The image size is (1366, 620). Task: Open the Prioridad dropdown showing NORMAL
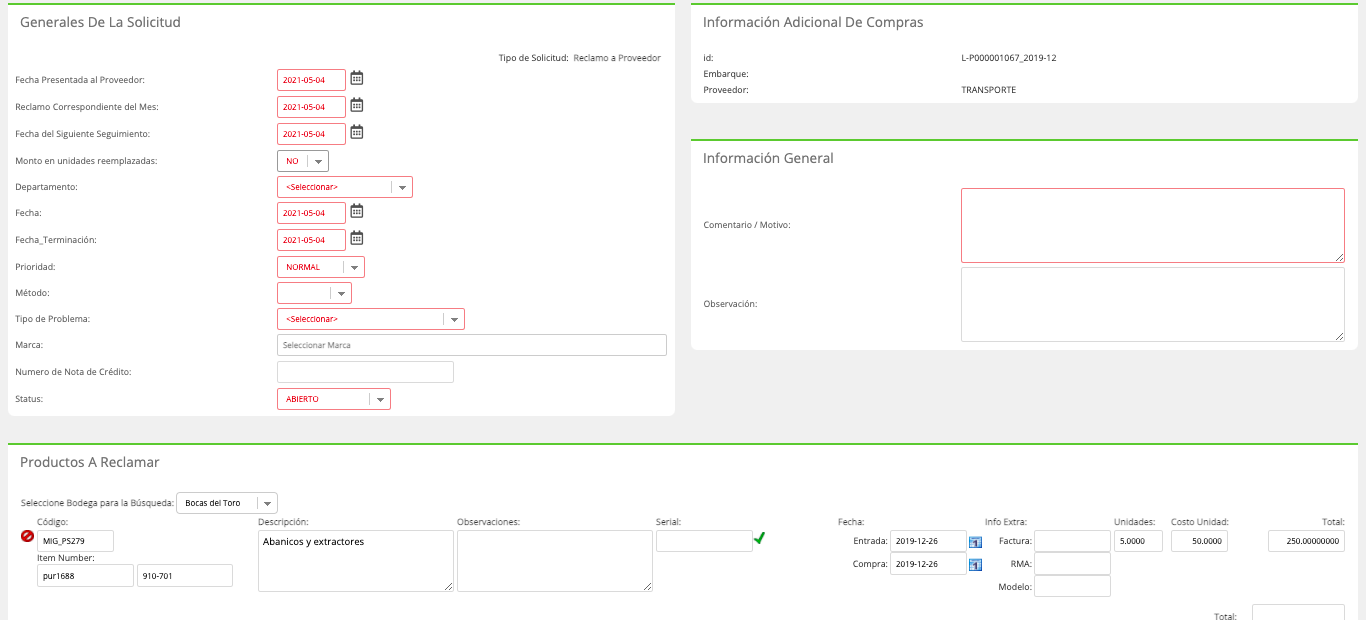(321, 267)
